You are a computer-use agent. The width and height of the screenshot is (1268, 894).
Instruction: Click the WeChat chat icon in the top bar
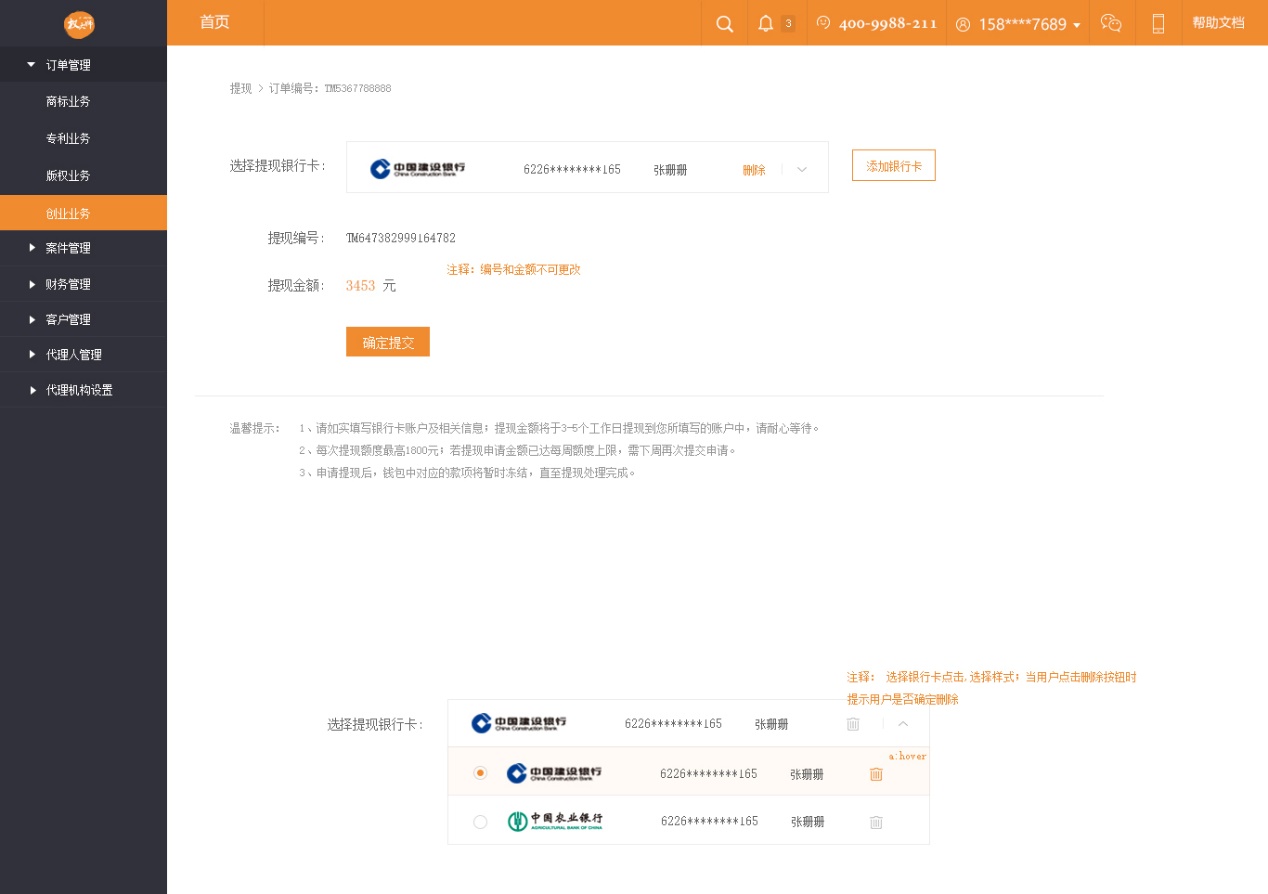1111,22
